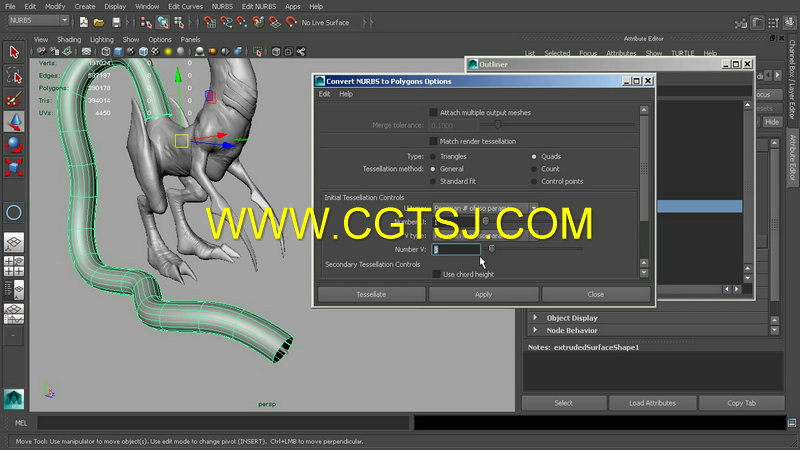Image resolution: width=800 pixels, height=450 pixels.
Task: Select the arrow Select tool
Action: click(14, 52)
